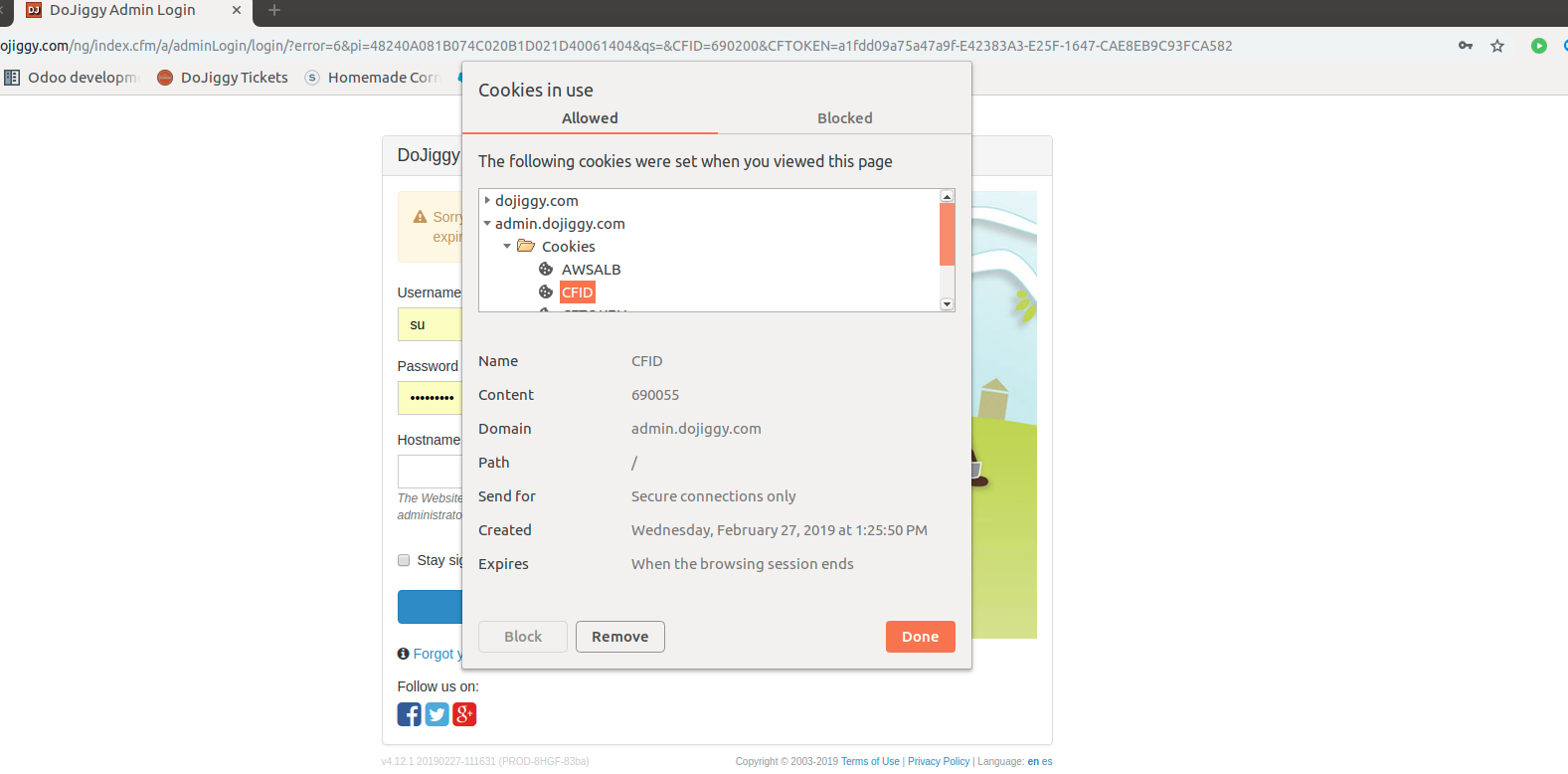Expand the dojiggy.com cookie tree node
Viewport: 1568px width, 774px height.
click(x=487, y=200)
